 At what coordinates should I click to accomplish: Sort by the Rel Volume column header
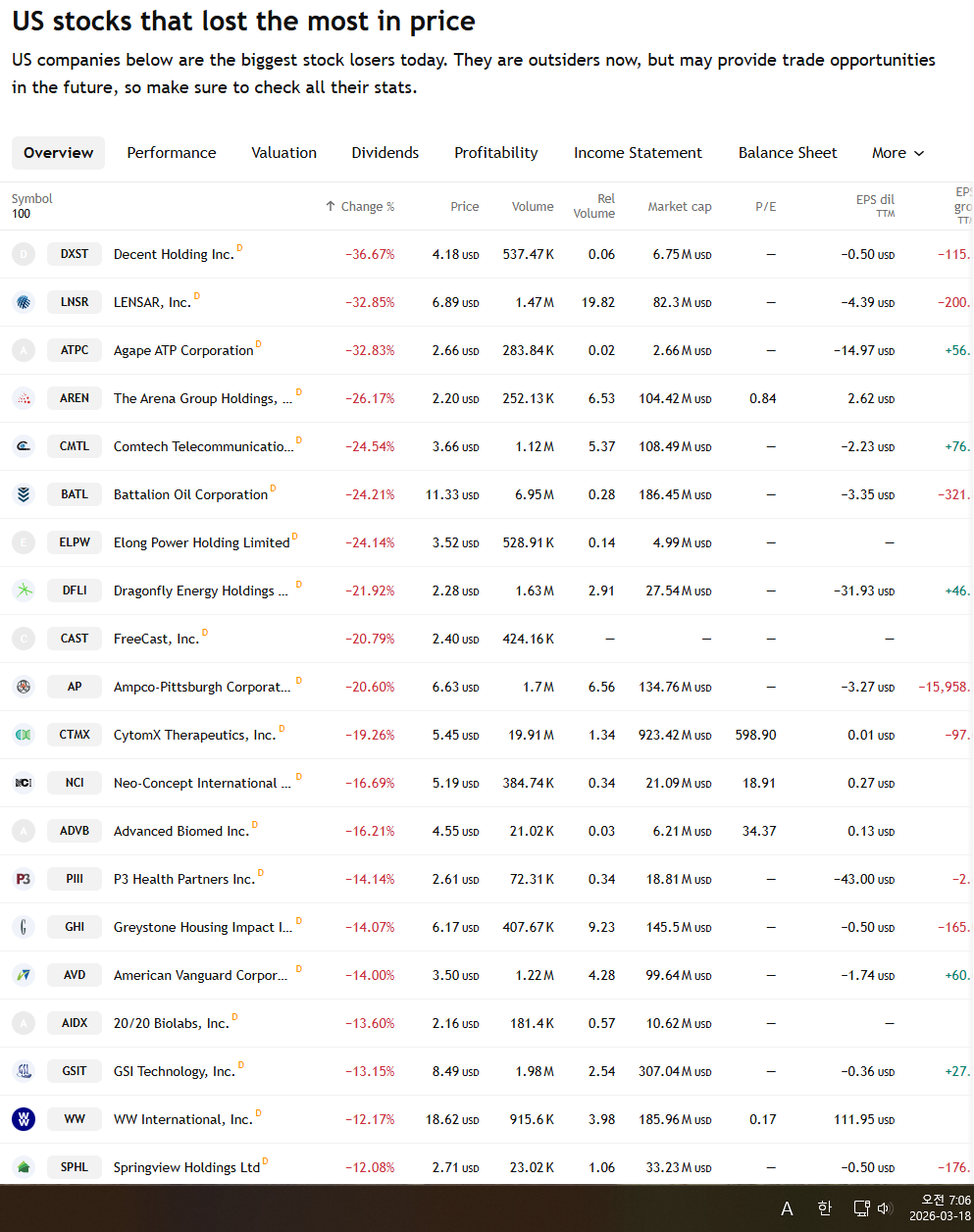[x=594, y=206]
